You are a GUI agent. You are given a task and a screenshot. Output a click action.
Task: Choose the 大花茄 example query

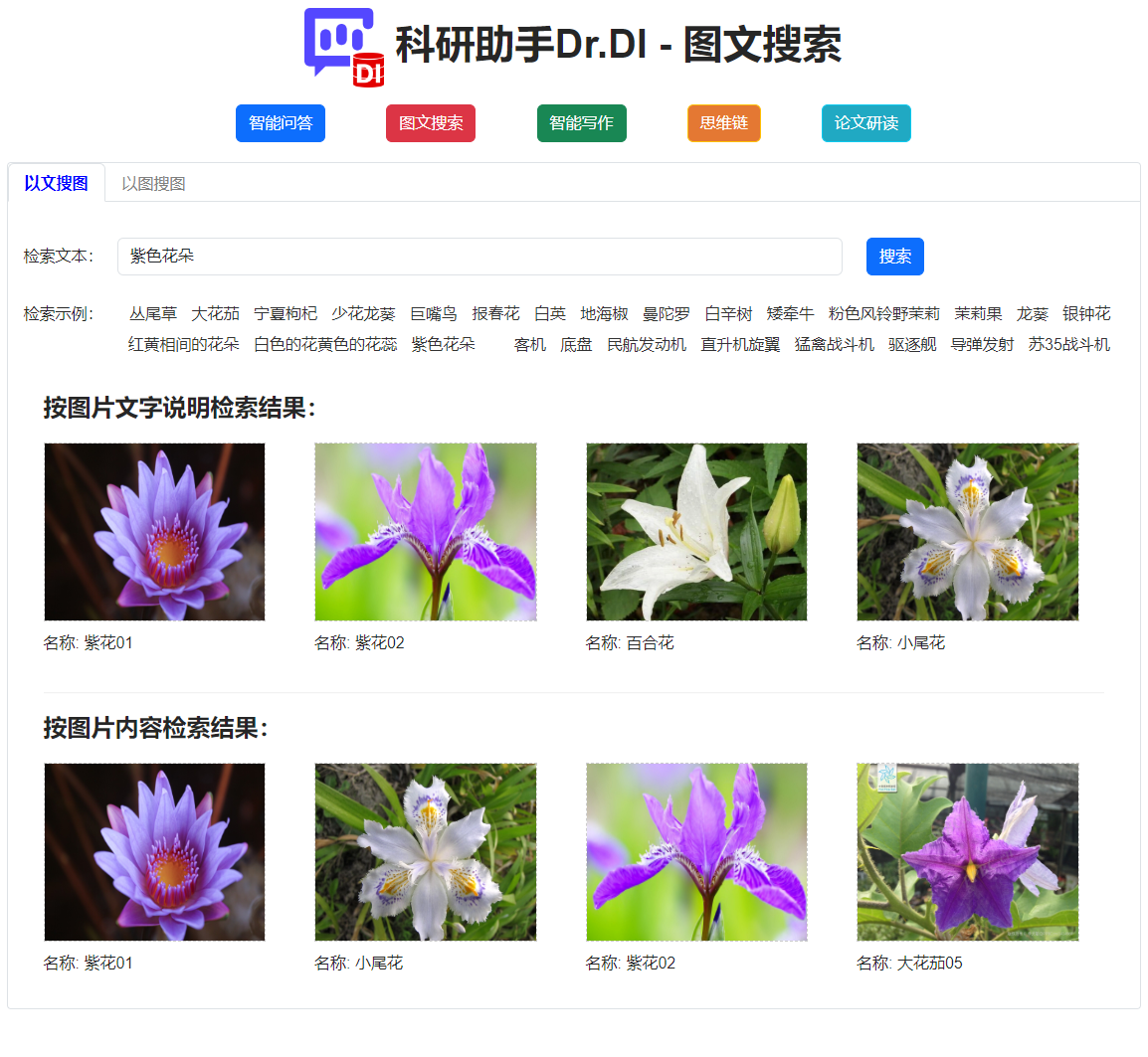click(215, 314)
